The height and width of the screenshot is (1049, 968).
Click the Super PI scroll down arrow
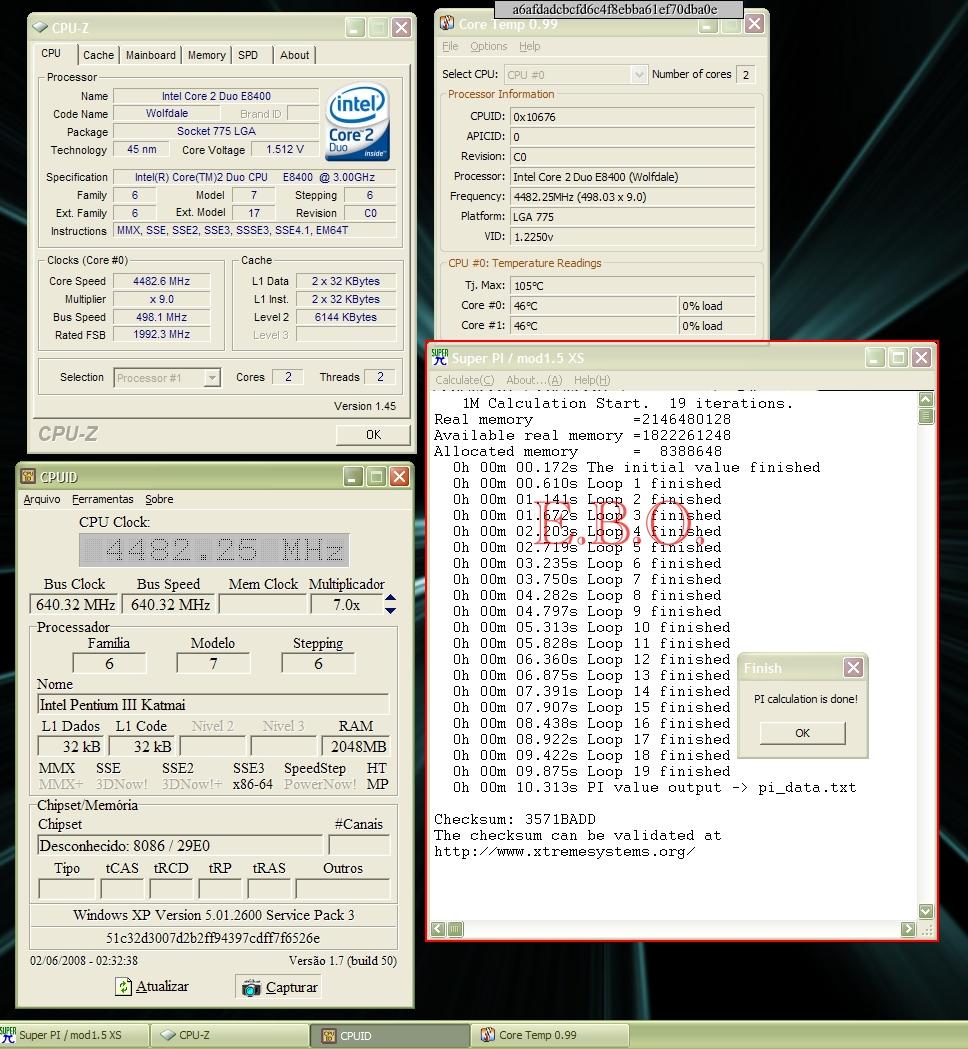[x=926, y=911]
